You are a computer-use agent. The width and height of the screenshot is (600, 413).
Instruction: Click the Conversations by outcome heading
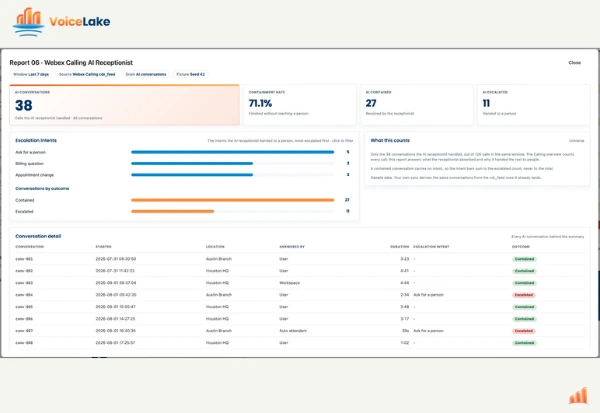point(42,188)
